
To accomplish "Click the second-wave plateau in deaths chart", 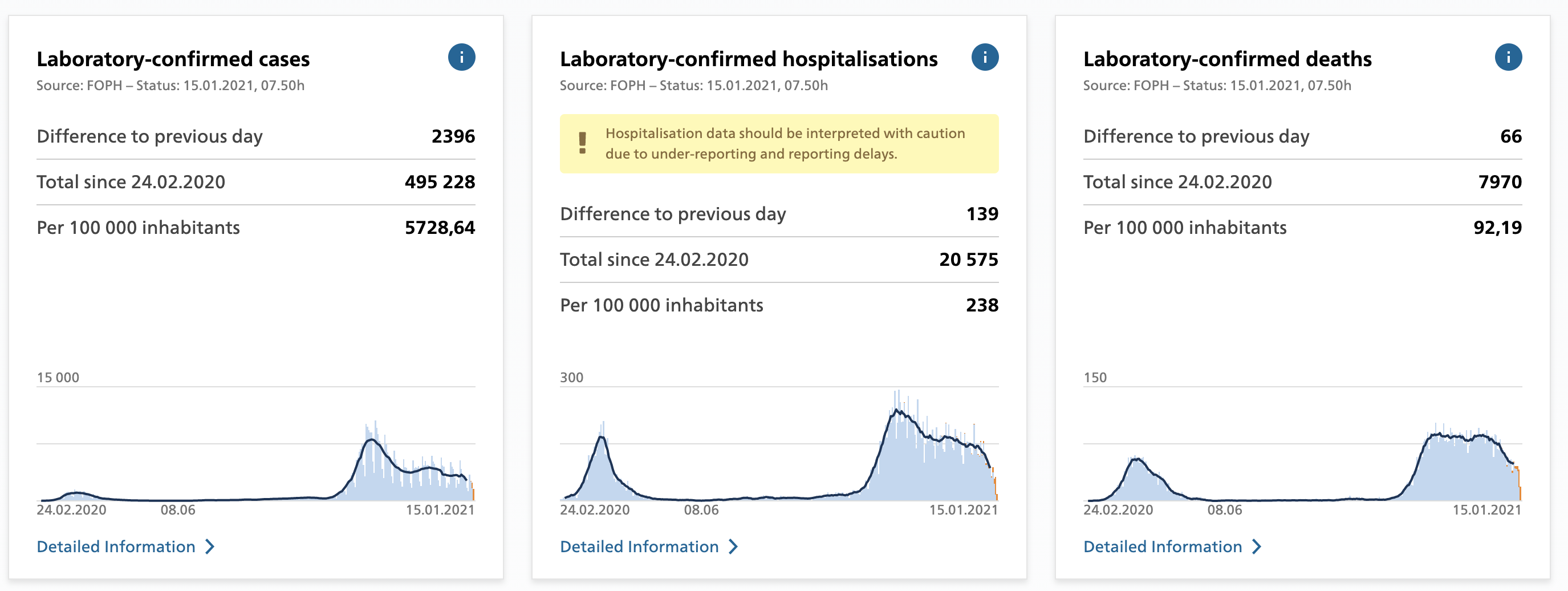I will [1461, 436].
